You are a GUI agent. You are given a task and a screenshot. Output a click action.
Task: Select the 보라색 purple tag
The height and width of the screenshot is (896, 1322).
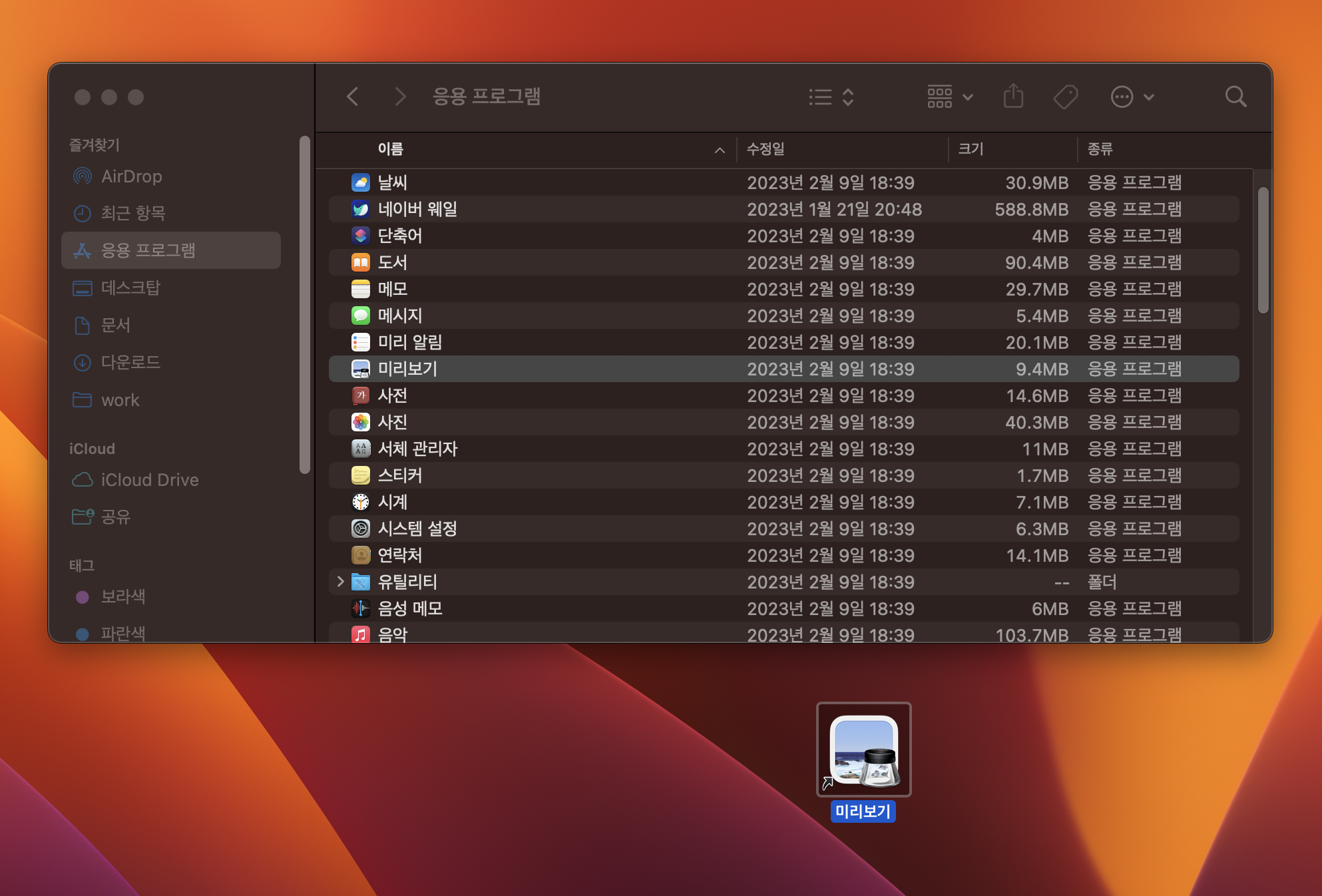pos(122,596)
